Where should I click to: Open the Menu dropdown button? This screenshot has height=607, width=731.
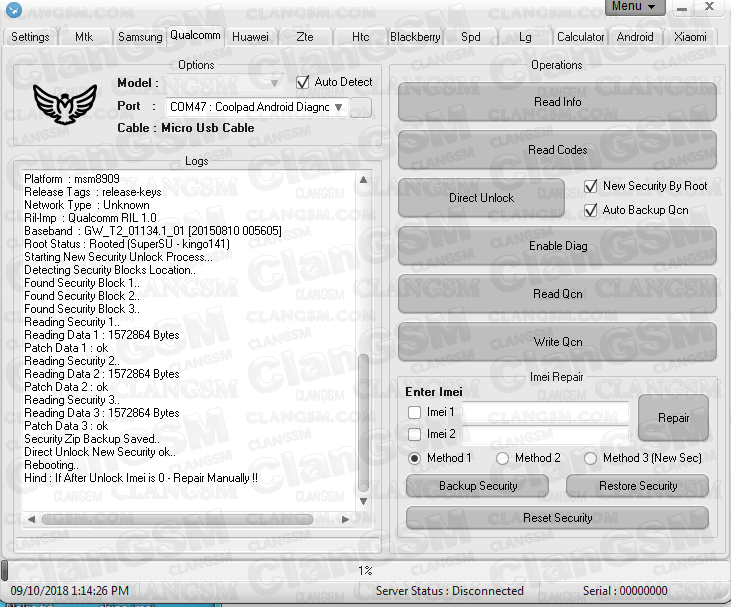coord(634,7)
